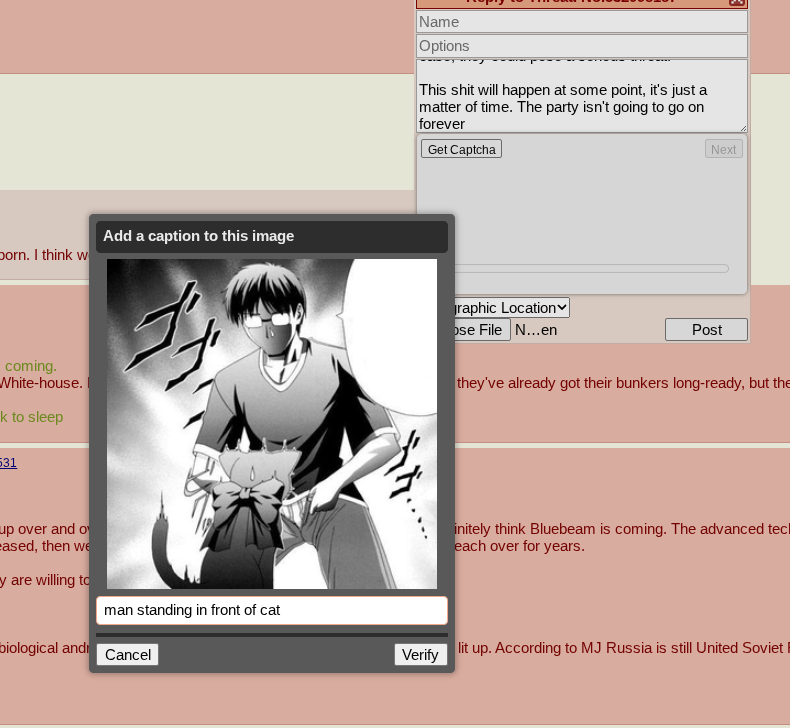
Task: Click greentext 'coming.'
Action: (31, 366)
